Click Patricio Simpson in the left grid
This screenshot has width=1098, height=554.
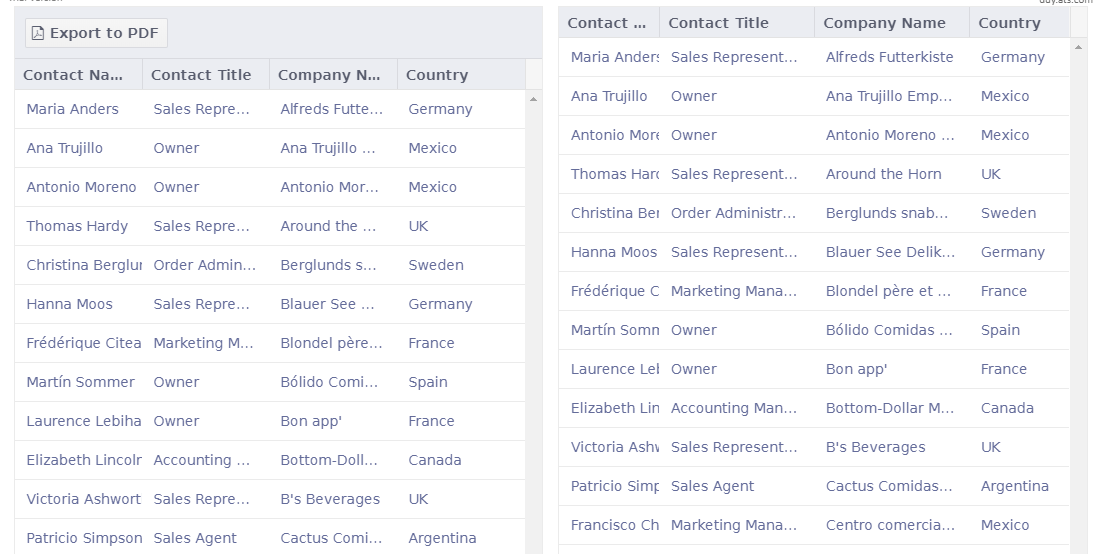click(x=84, y=538)
